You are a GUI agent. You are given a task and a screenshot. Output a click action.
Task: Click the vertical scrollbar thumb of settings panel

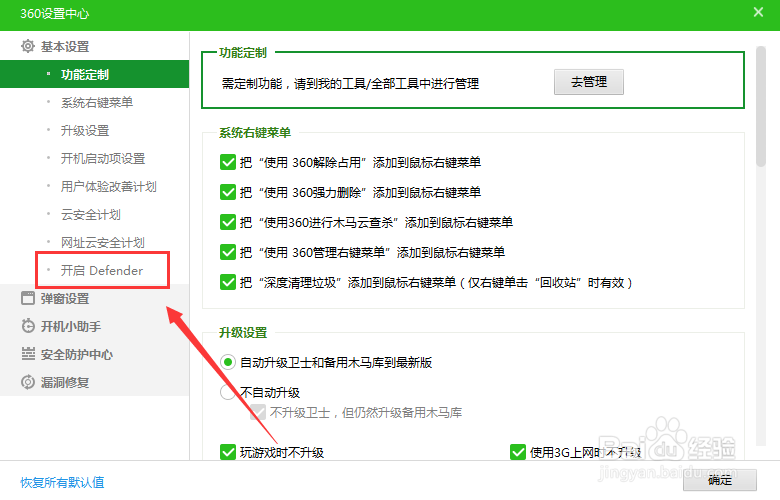click(x=761, y=106)
